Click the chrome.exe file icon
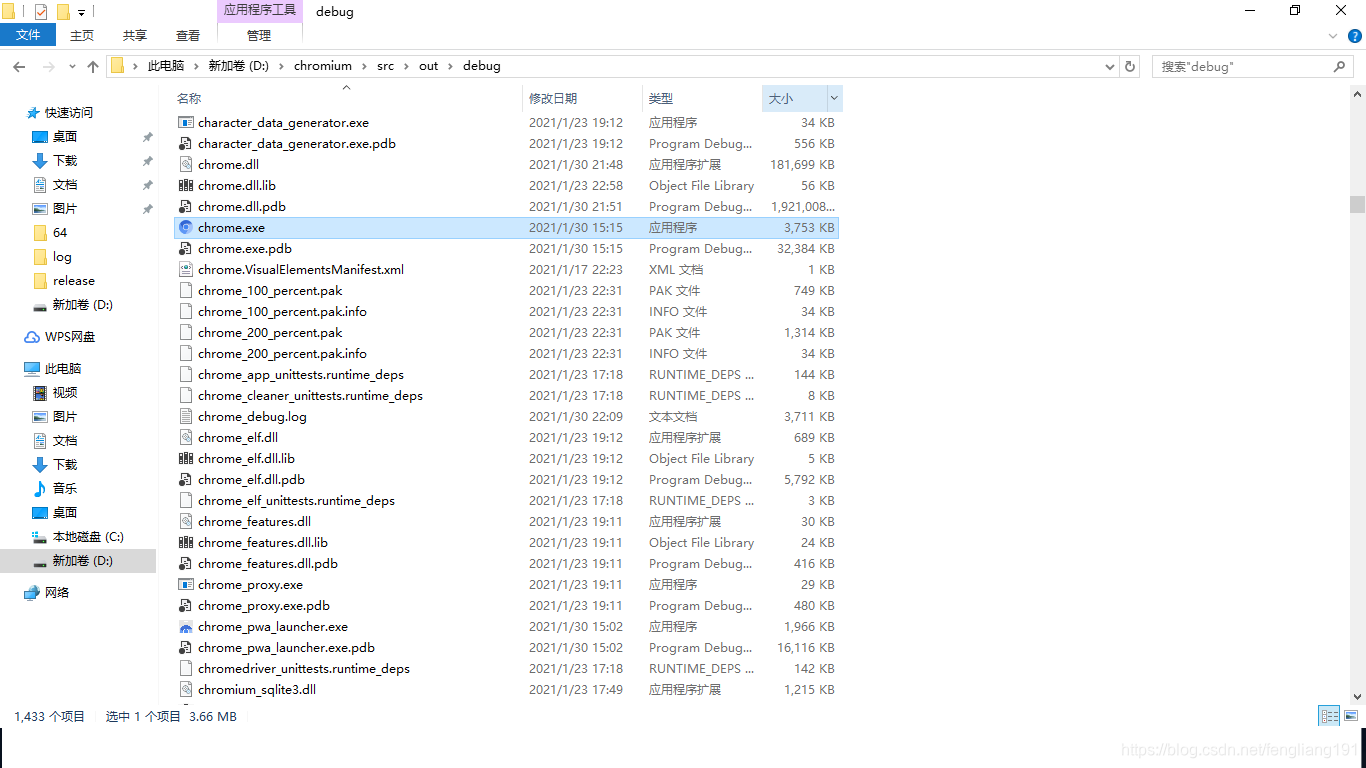This screenshot has height=768, width=1366. click(x=185, y=227)
